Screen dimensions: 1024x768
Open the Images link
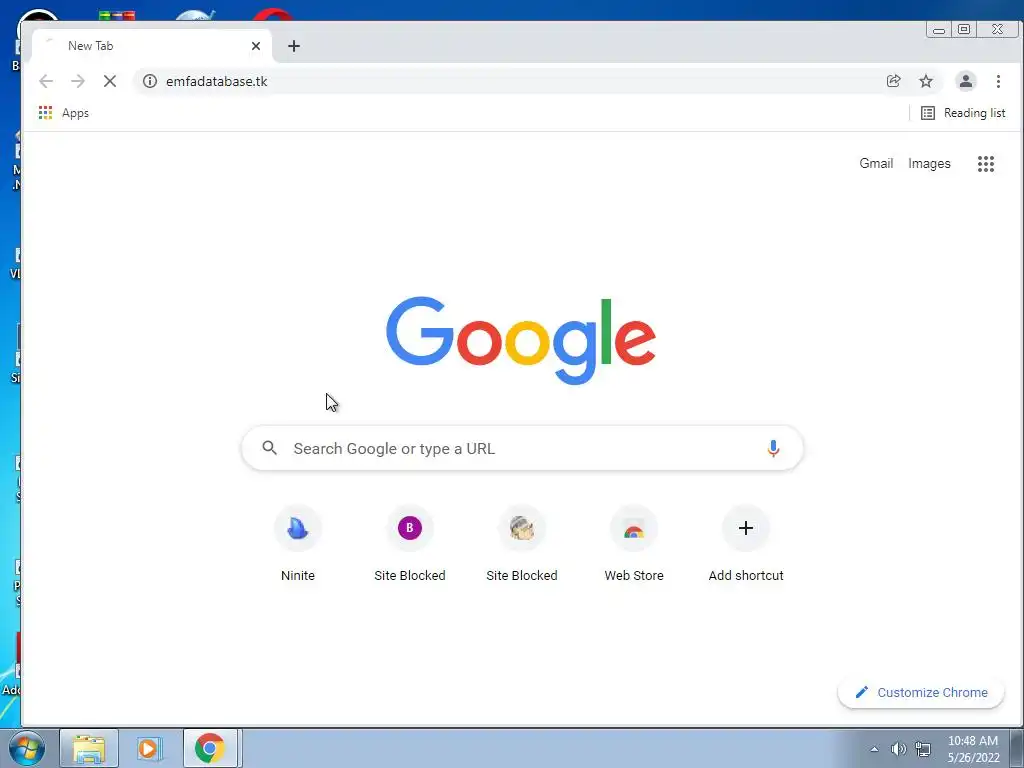[929, 163]
